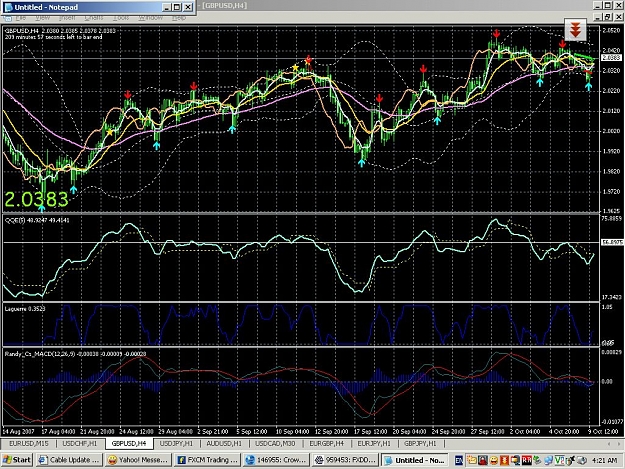Minimize the Untitled - Notepad window
Screen dimensions: 625x469
click(167, 7)
